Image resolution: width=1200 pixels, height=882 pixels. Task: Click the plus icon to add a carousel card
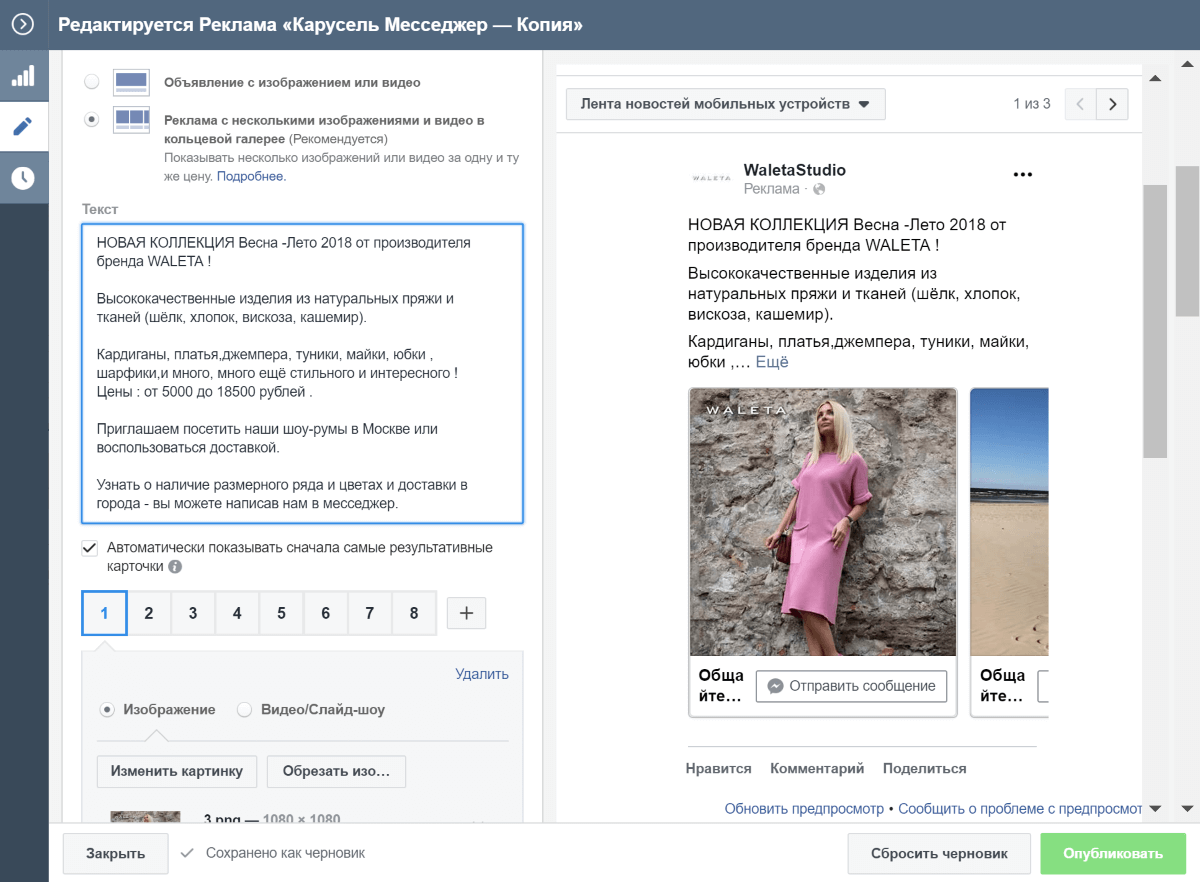pyautogui.click(x=465, y=613)
